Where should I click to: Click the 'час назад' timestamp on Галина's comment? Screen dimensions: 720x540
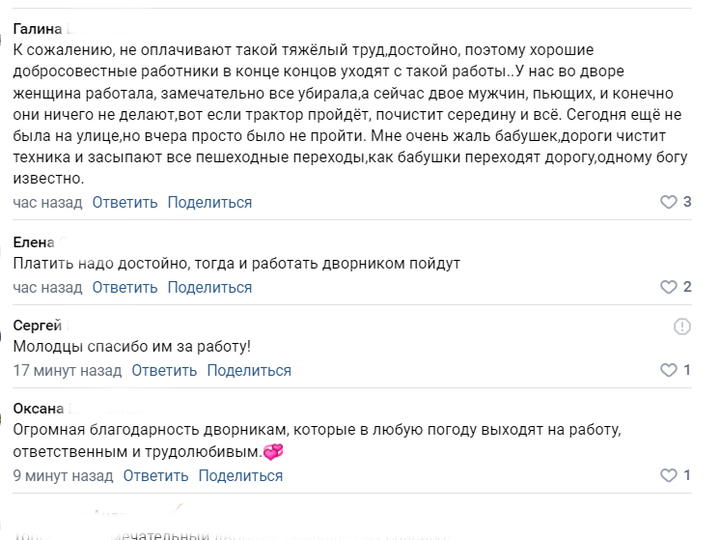tap(47, 202)
